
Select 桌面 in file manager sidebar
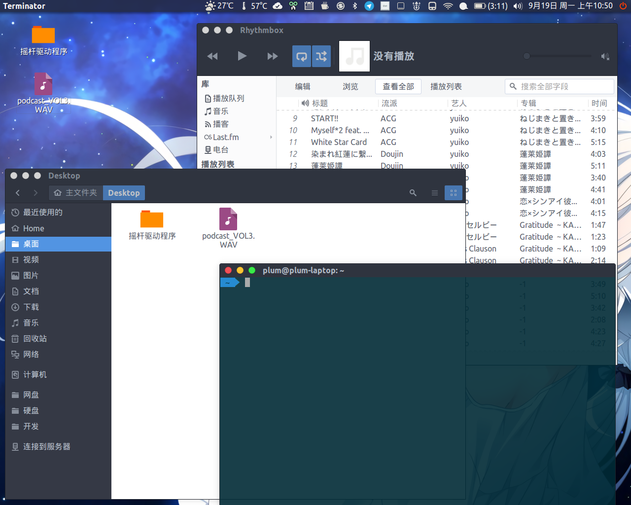click(58, 244)
